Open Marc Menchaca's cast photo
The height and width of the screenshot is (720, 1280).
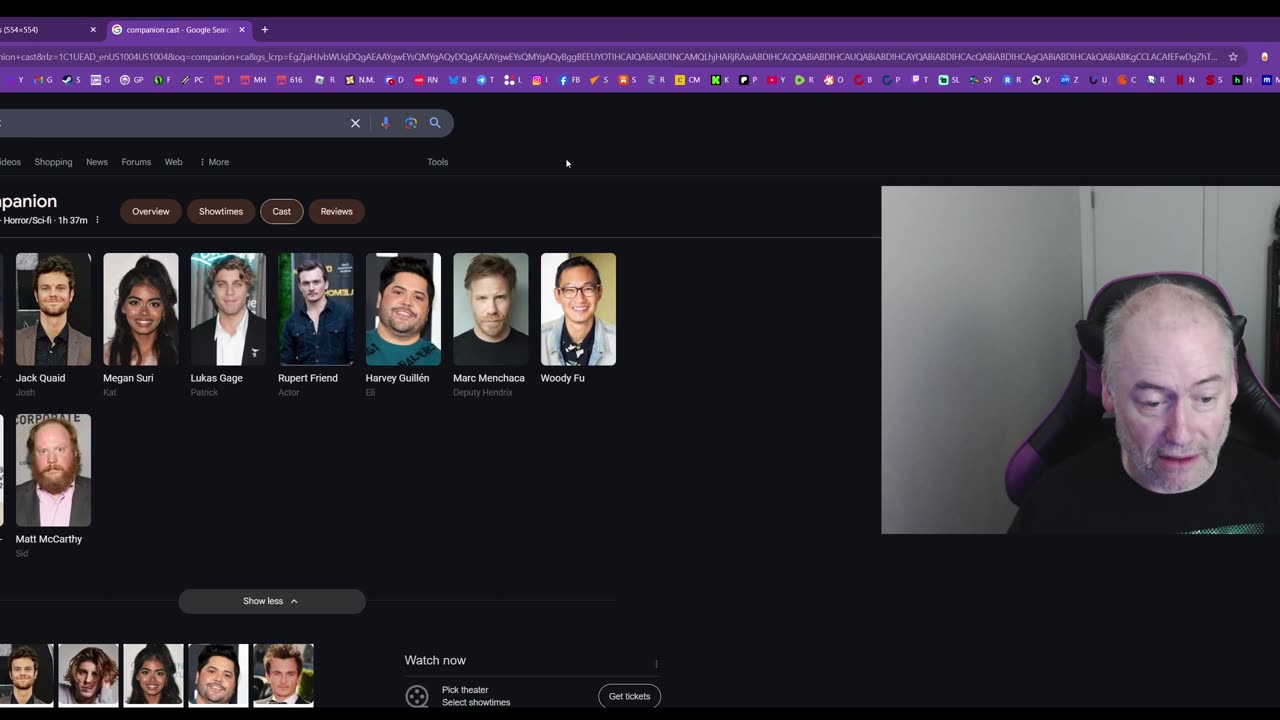click(491, 309)
